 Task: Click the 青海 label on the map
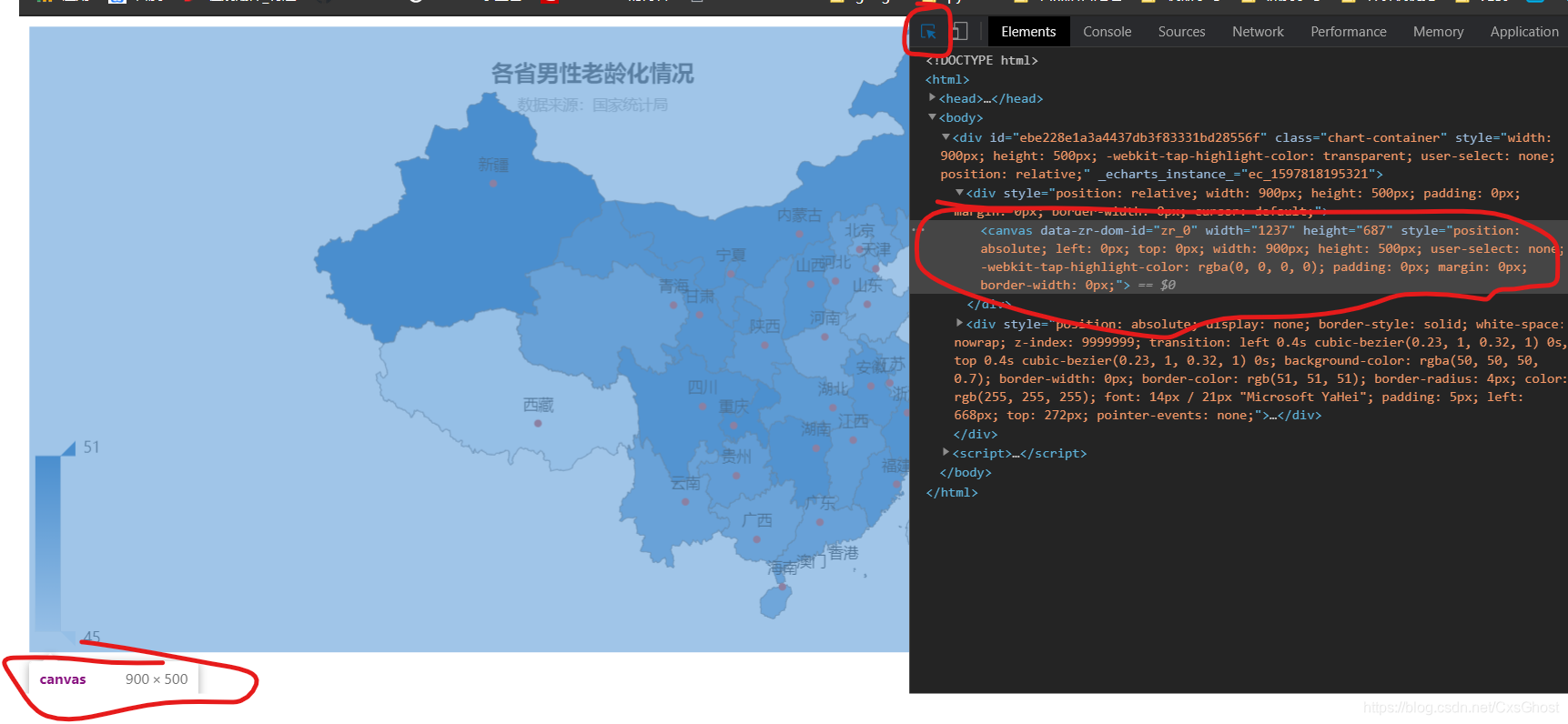pyautogui.click(x=674, y=286)
